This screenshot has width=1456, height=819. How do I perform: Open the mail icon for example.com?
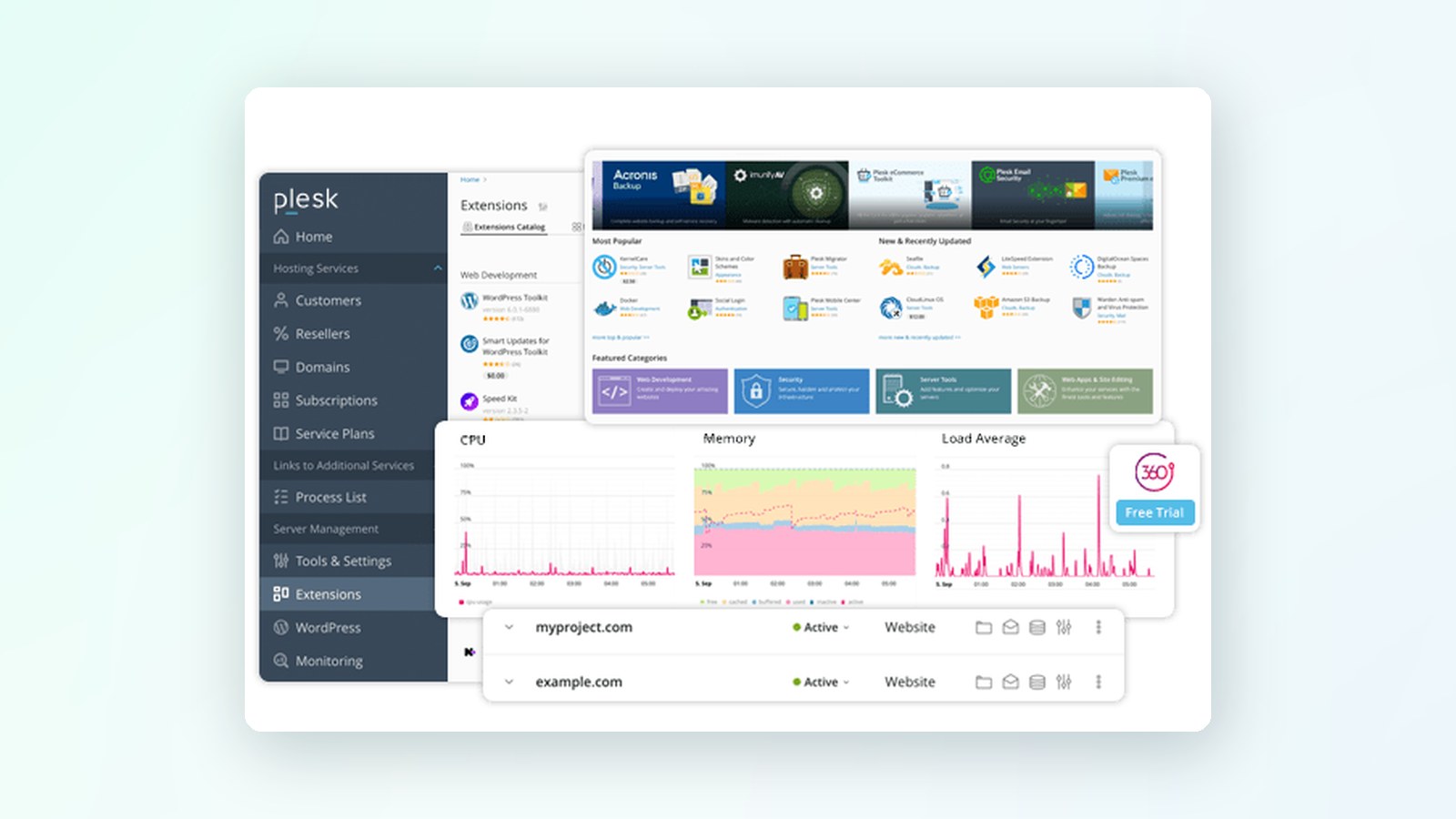[1010, 682]
